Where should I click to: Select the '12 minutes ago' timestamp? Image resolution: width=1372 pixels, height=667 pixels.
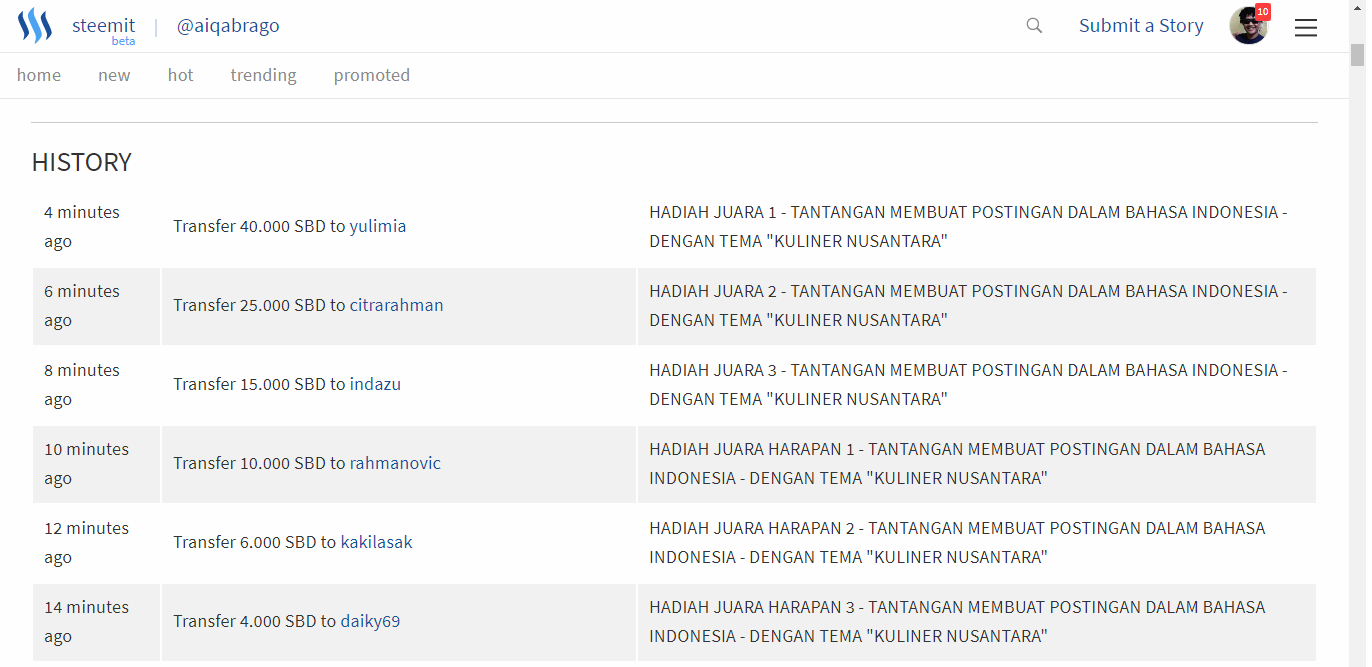tap(86, 542)
